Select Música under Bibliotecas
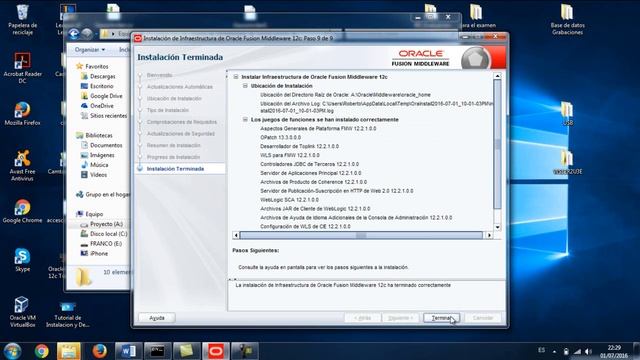Viewport: 640px width, 360px height. point(99,165)
